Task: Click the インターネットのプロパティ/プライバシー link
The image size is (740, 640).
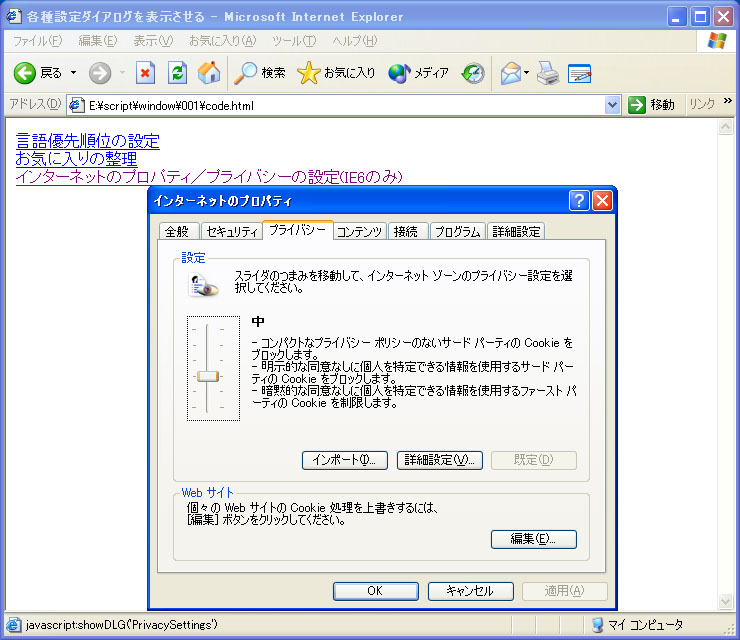Action: (x=209, y=177)
